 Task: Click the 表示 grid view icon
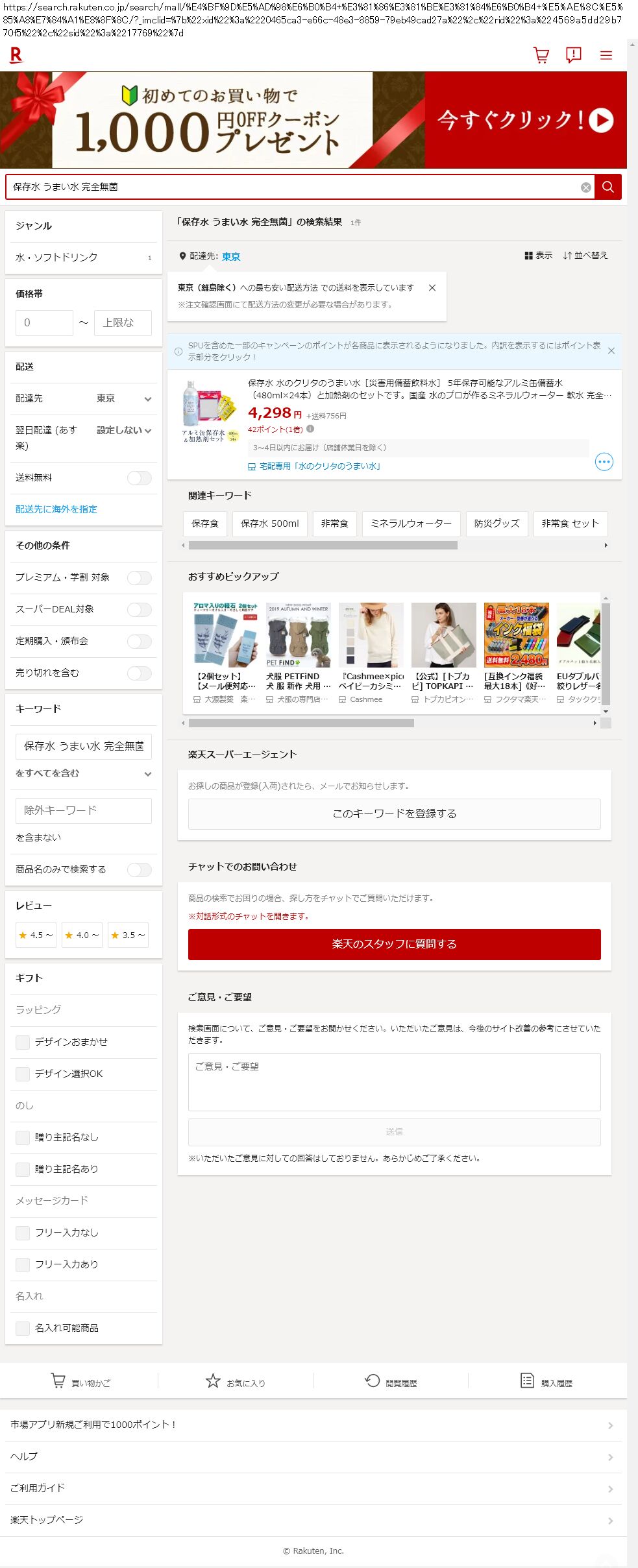point(528,256)
